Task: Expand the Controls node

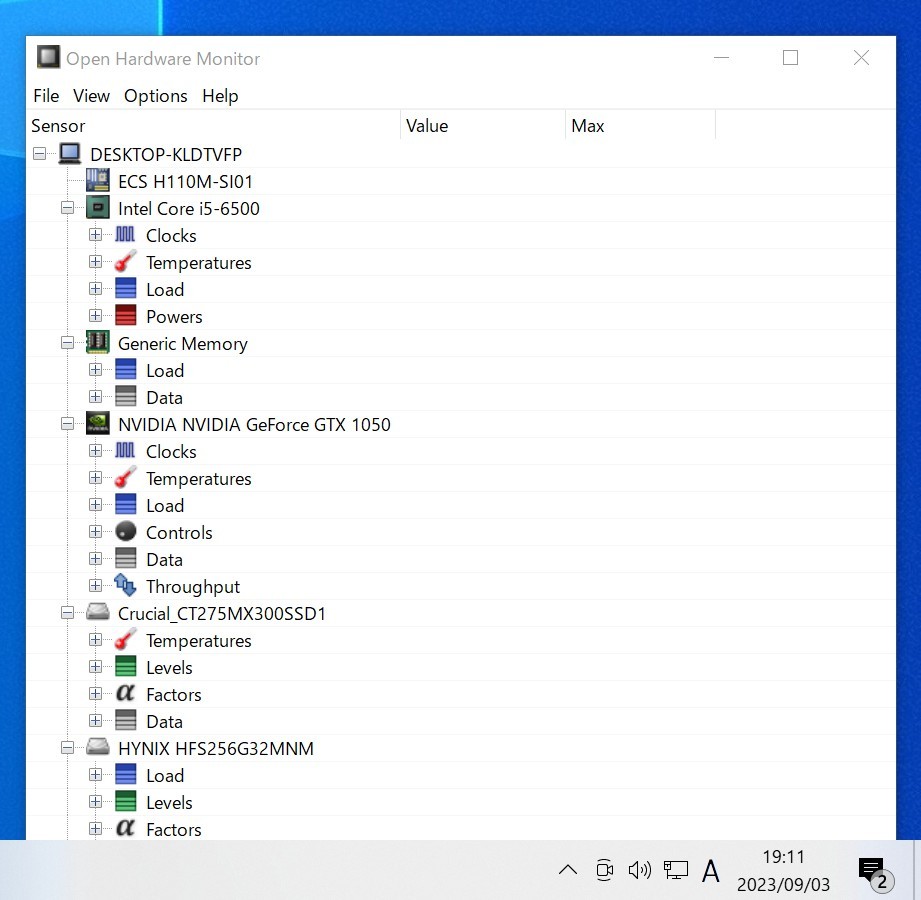Action: click(x=95, y=532)
